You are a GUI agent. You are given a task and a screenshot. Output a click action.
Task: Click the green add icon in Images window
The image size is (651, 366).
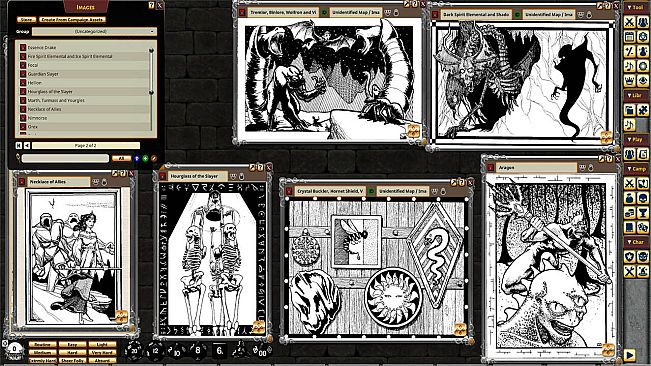point(145,158)
